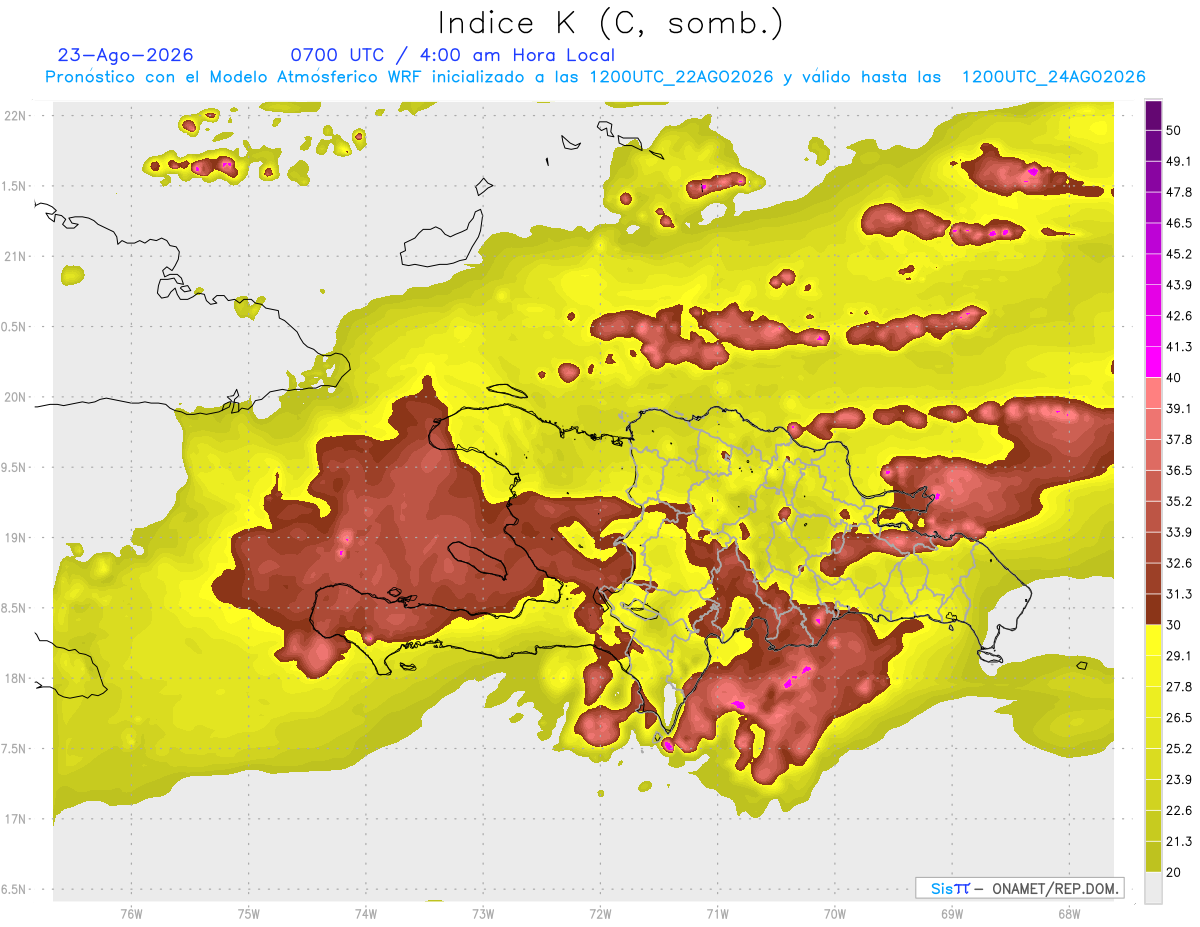Screen dimensions: 1200x927
Task: Click colorbar value "37.8"
Action: (1179, 440)
